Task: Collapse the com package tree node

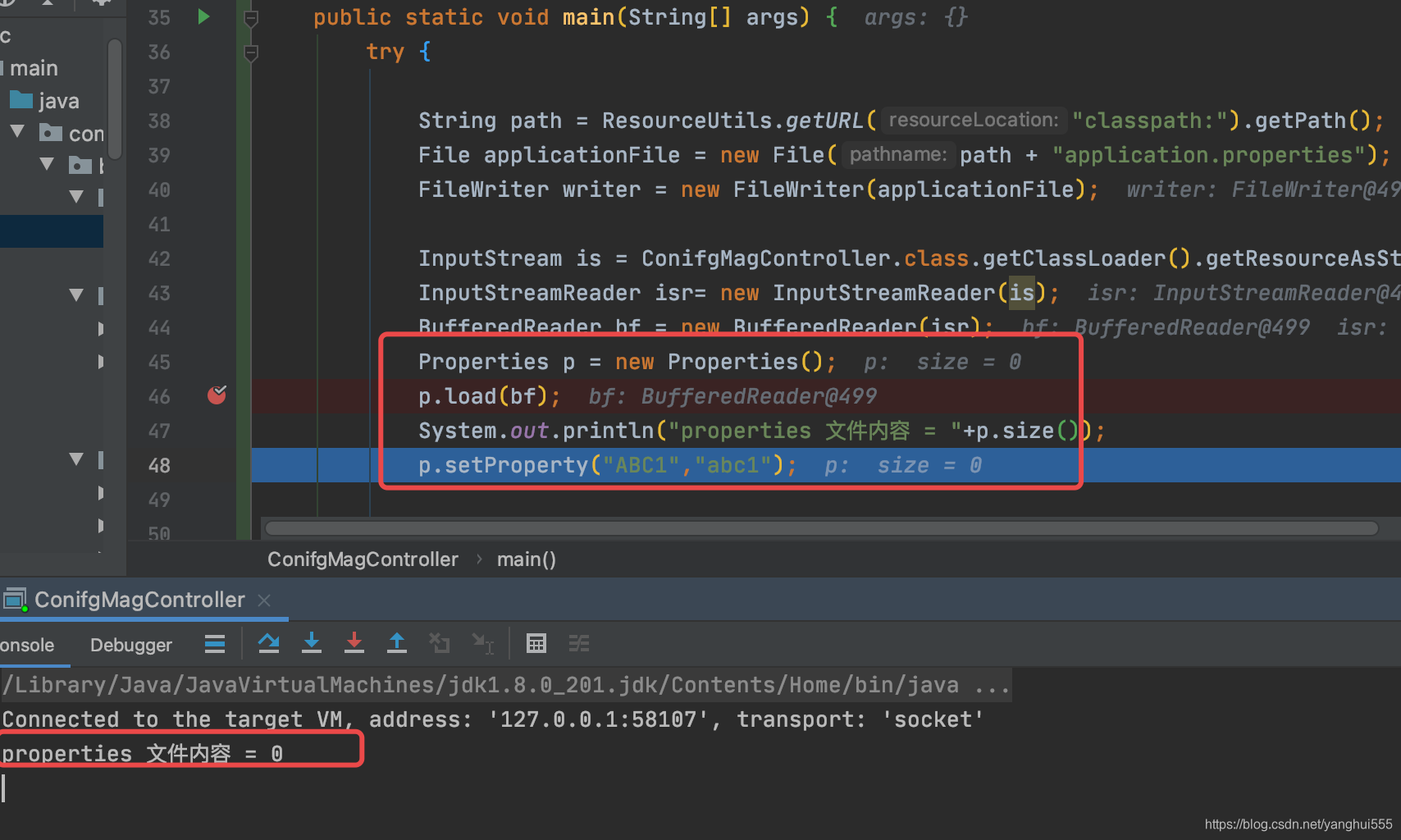Action: (17, 132)
